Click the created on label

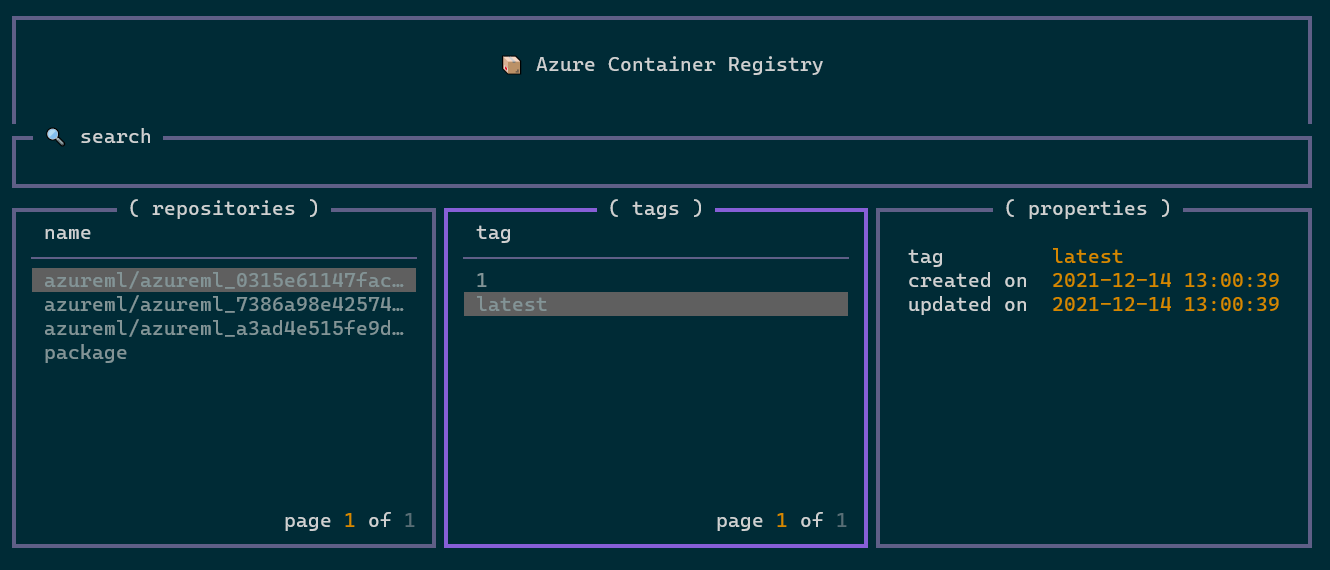click(x=968, y=281)
